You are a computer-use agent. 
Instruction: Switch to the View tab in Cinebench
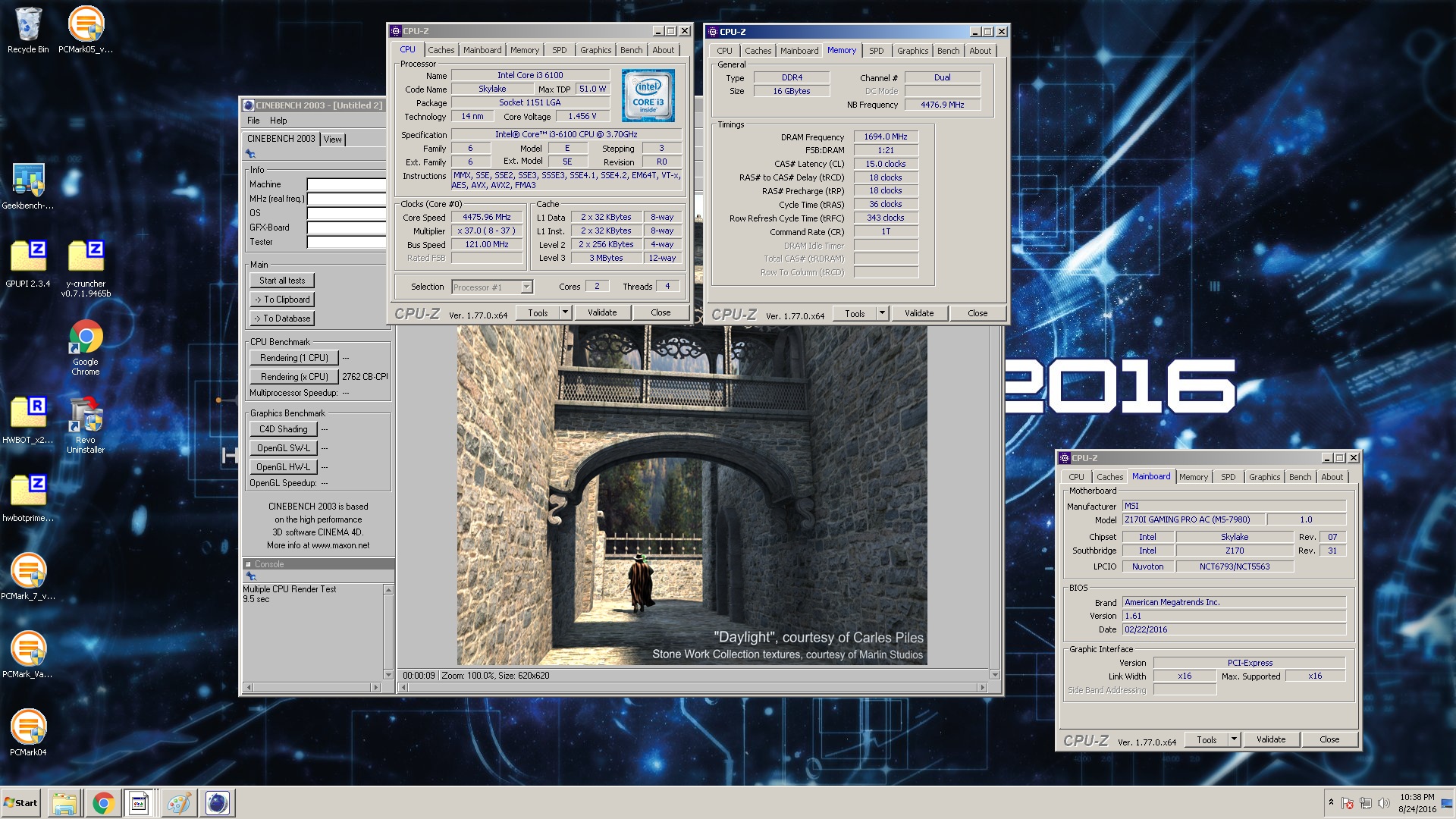coord(332,140)
